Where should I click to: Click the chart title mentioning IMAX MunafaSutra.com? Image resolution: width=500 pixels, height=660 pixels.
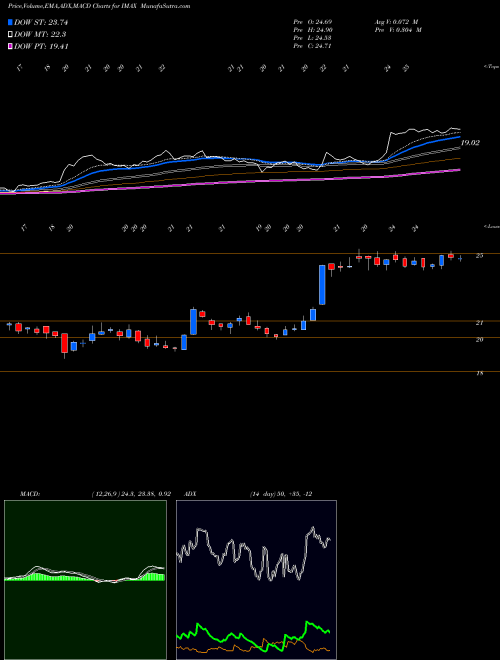[99, 6]
